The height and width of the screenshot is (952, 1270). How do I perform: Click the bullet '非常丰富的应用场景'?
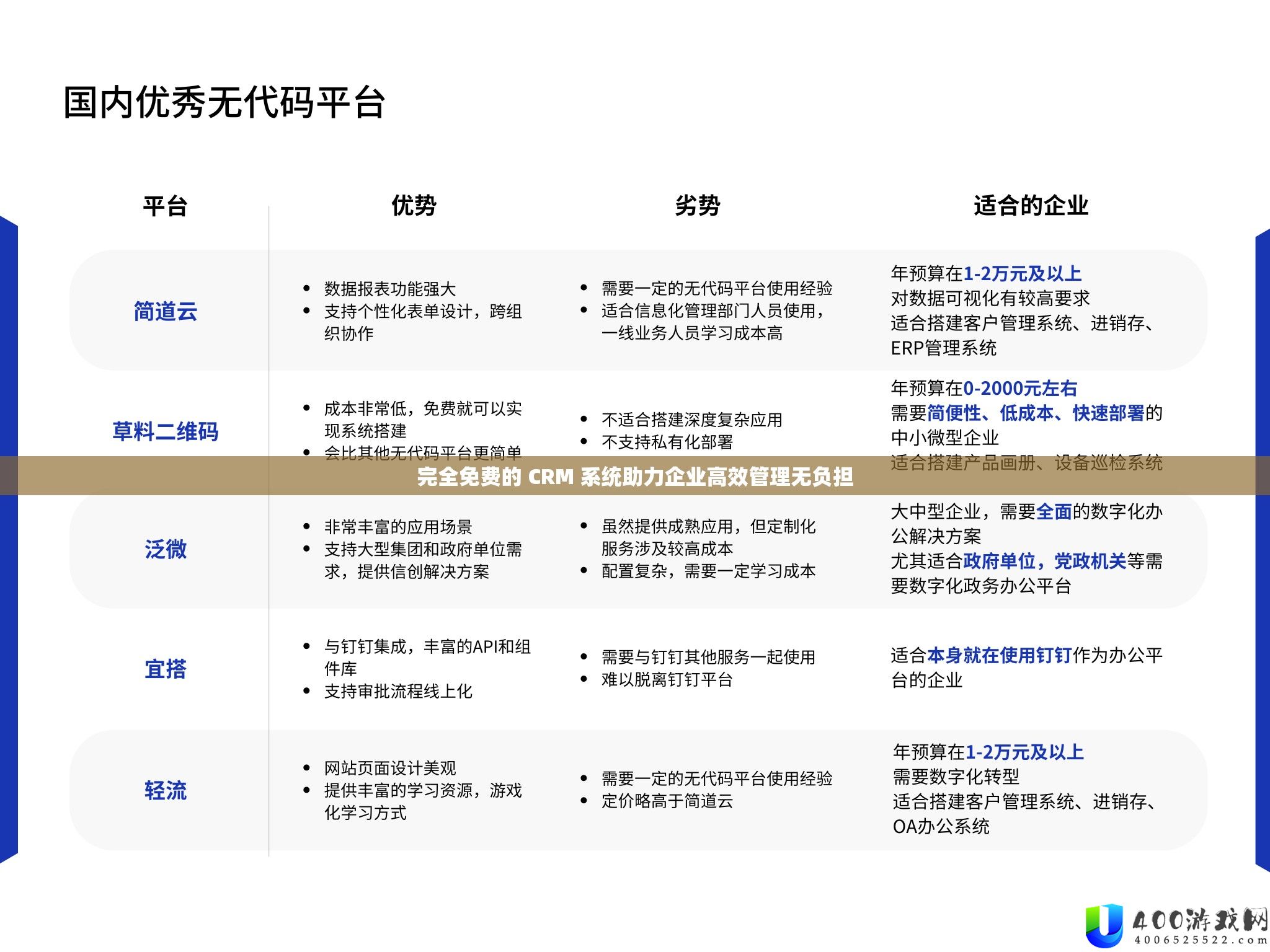pyautogui.click(x=398, y=527)
